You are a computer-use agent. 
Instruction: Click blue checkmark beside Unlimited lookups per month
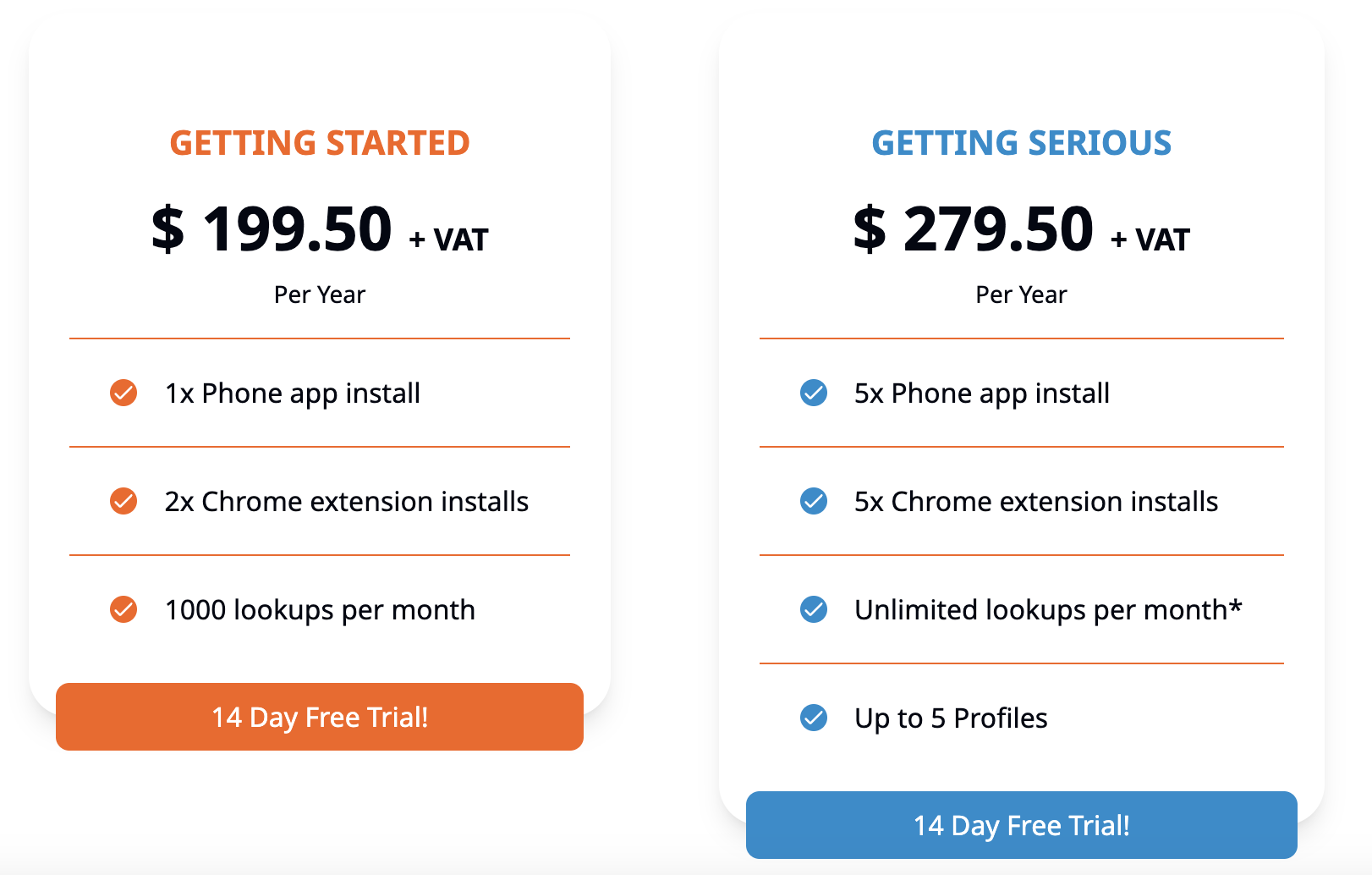click(x=814, y=609)
